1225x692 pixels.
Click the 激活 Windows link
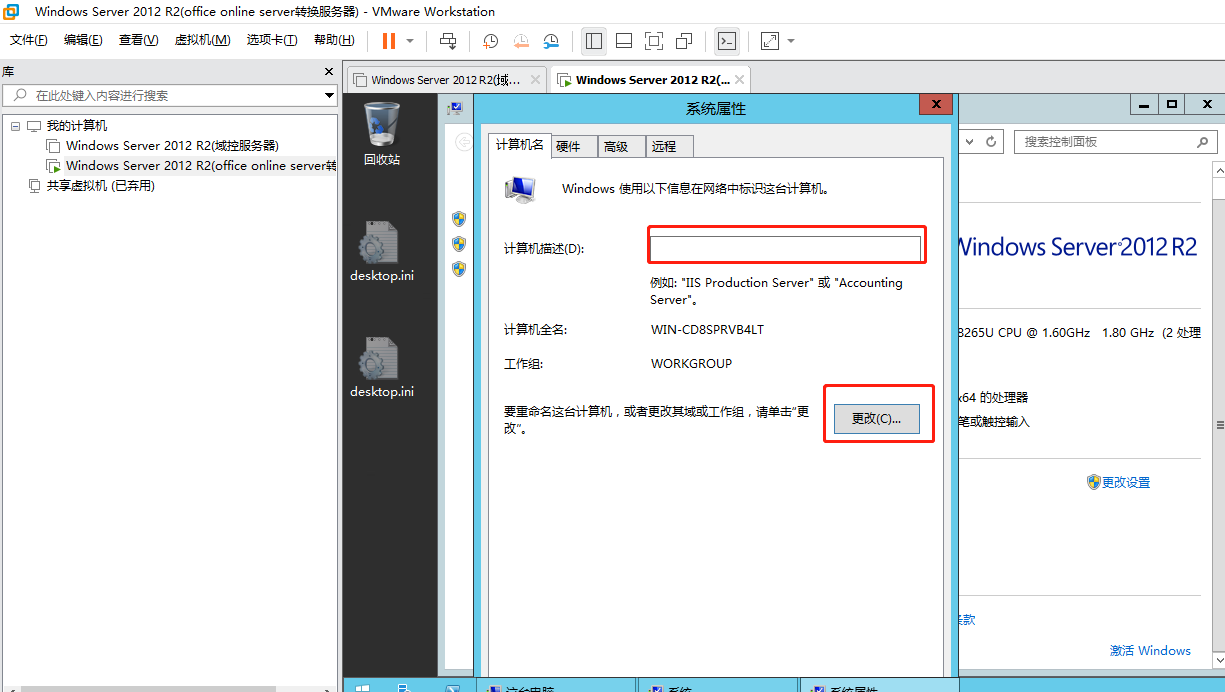[x=1150, y=650]
